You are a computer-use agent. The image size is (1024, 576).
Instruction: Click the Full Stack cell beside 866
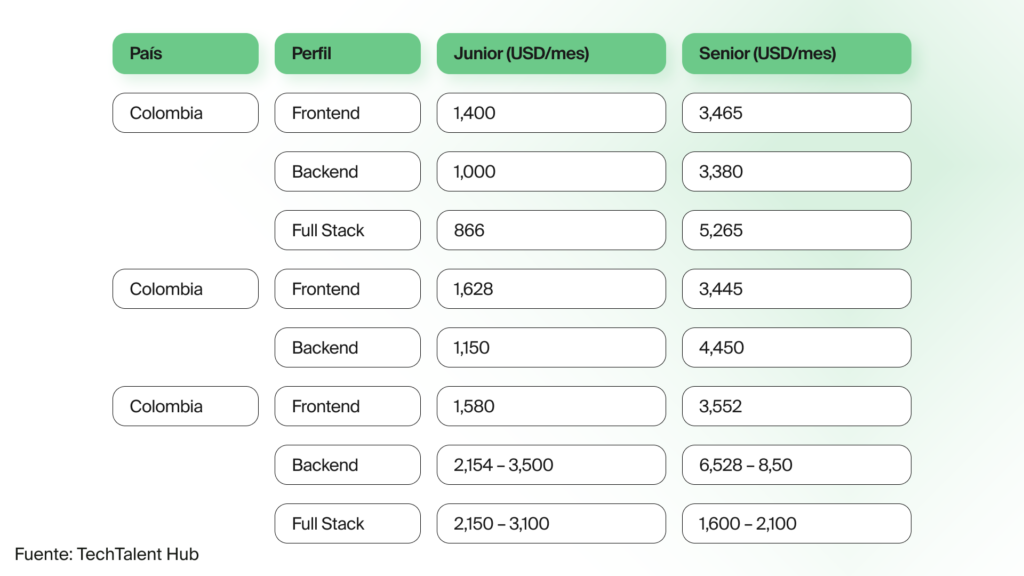point(347,230)
